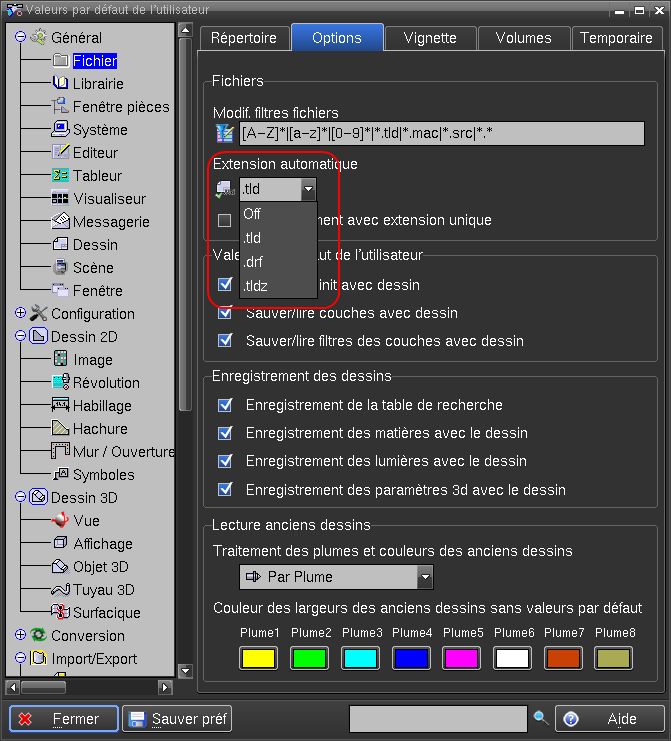Image resolution: width=671 pixels, height=741 pixels.
Task: Click the Modif. filtres fichiers text field
Action: click(442, 133)
